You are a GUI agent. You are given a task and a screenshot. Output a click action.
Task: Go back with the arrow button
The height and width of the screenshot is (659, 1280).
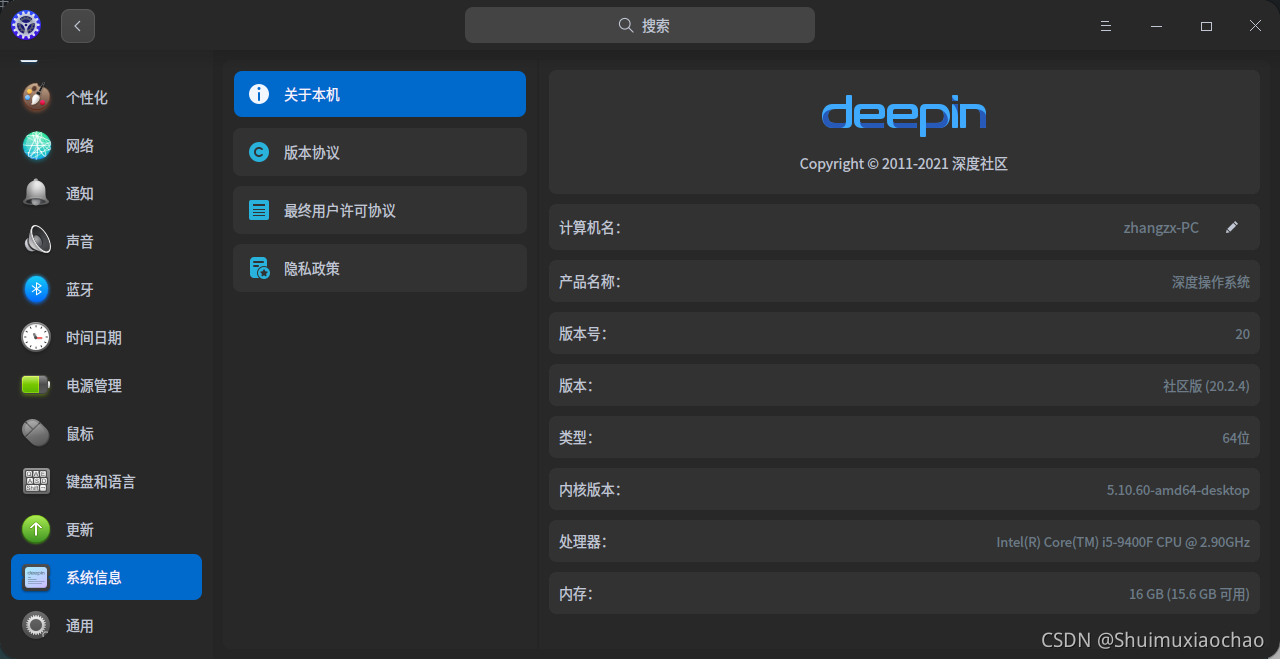(x=78, y=26)
